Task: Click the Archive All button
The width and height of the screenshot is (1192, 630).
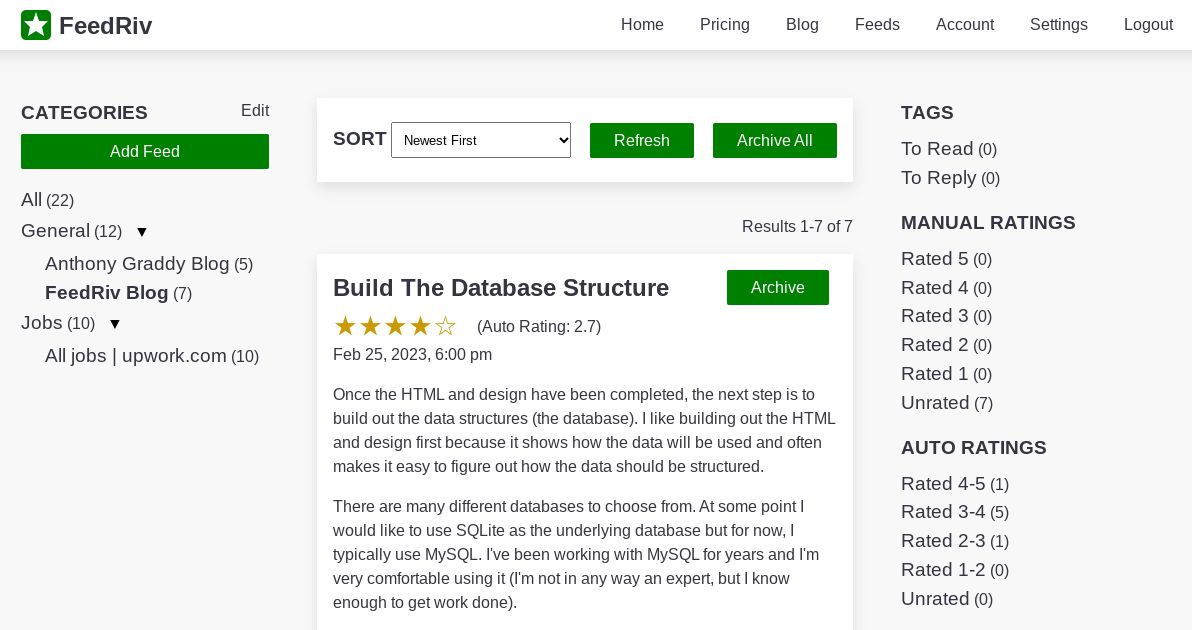Action: point(774,140)
